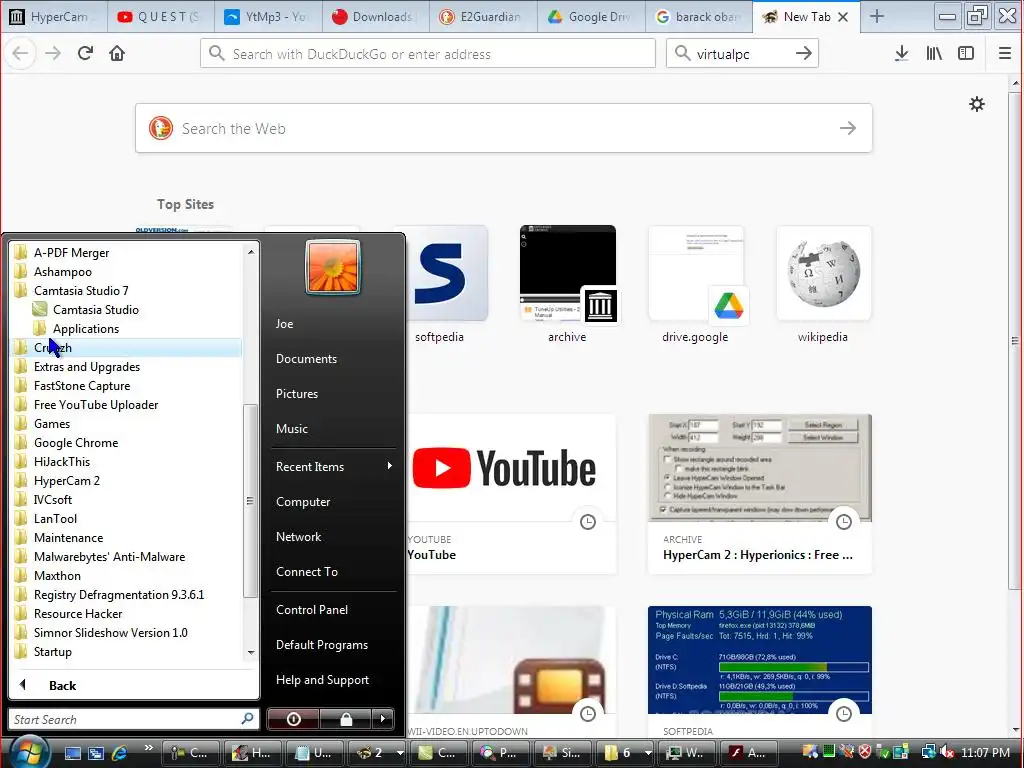Switch to the barack obama Google tab

[x=698, y=17]
